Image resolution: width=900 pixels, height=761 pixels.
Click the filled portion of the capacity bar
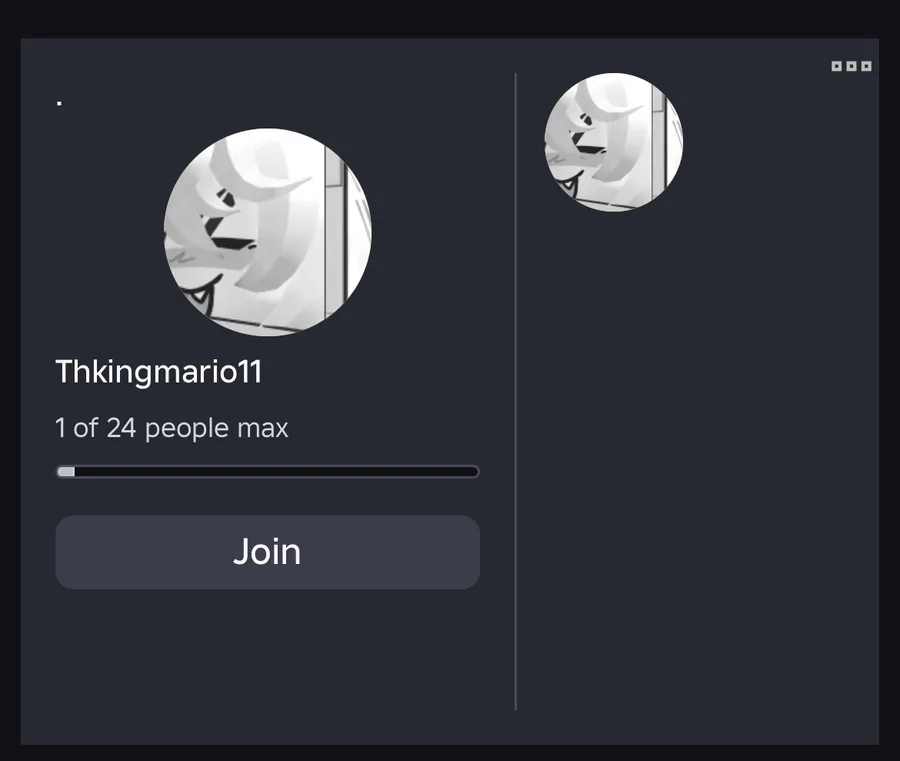click(66, 472)
